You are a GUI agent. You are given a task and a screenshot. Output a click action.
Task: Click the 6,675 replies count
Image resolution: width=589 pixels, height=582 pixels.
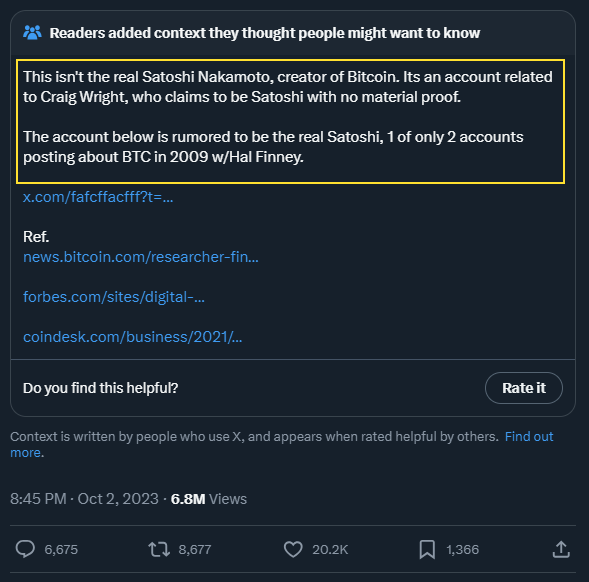tap(61, 549)
